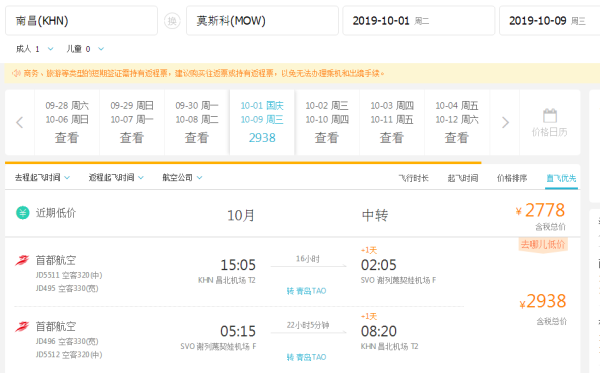Image resolution: width=600 pixels, height=373 pixels.
Task: Click the 去哪儿低价 tag
Action: (x=543, y=244)
